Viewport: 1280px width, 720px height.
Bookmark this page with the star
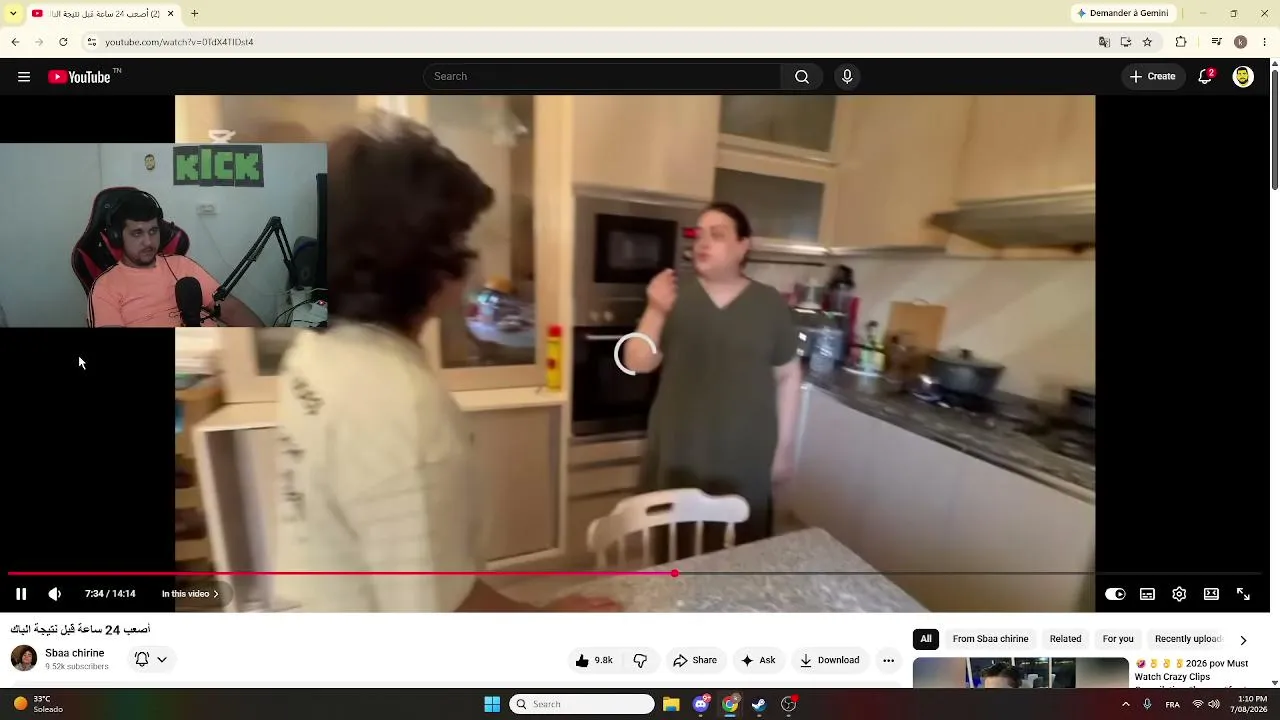point(1147,42)
